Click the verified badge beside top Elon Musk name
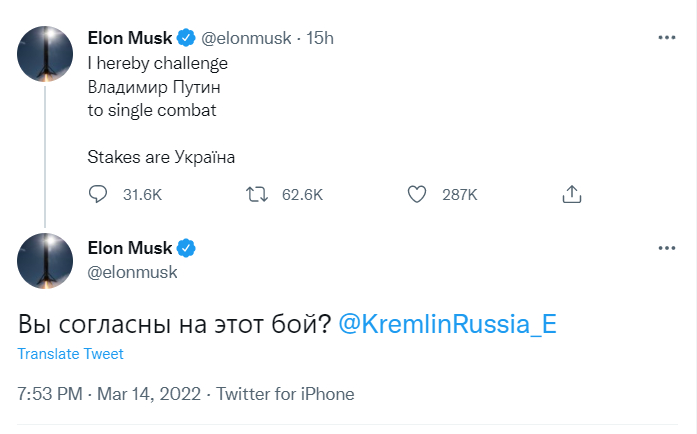Screen dimensions: 697x434 186,38
